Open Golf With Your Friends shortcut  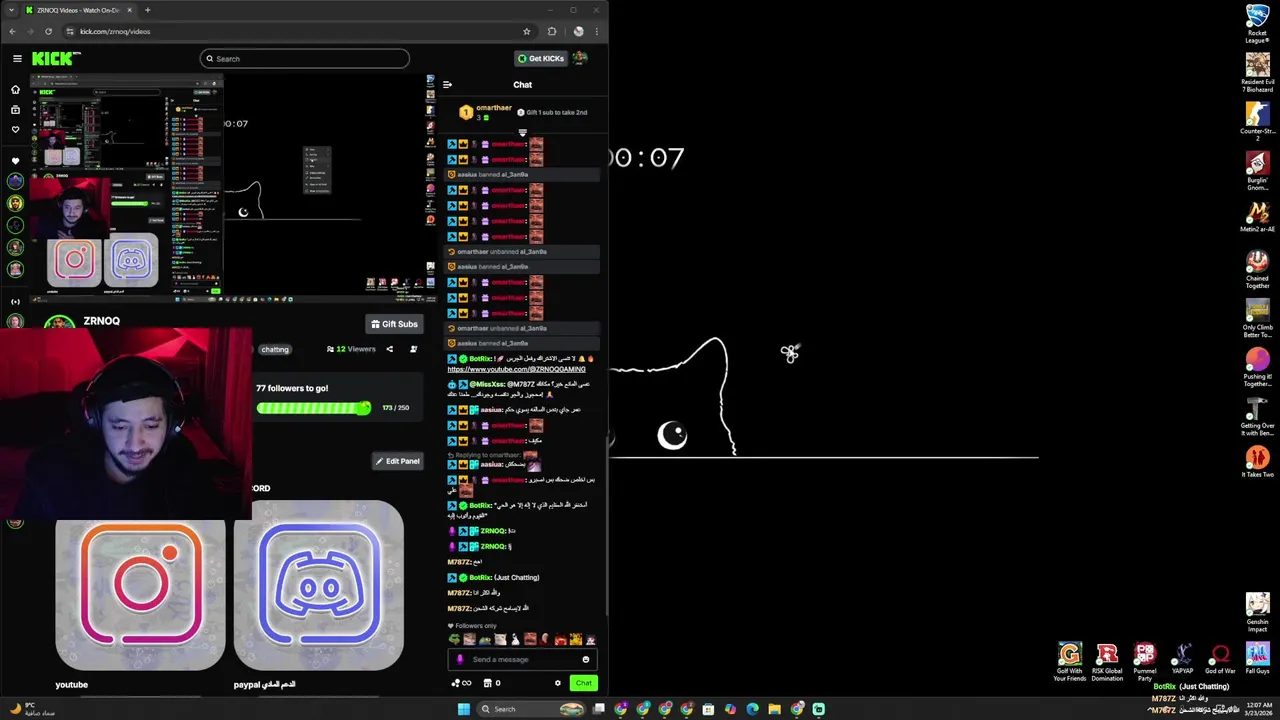(x=1069, y=662)
